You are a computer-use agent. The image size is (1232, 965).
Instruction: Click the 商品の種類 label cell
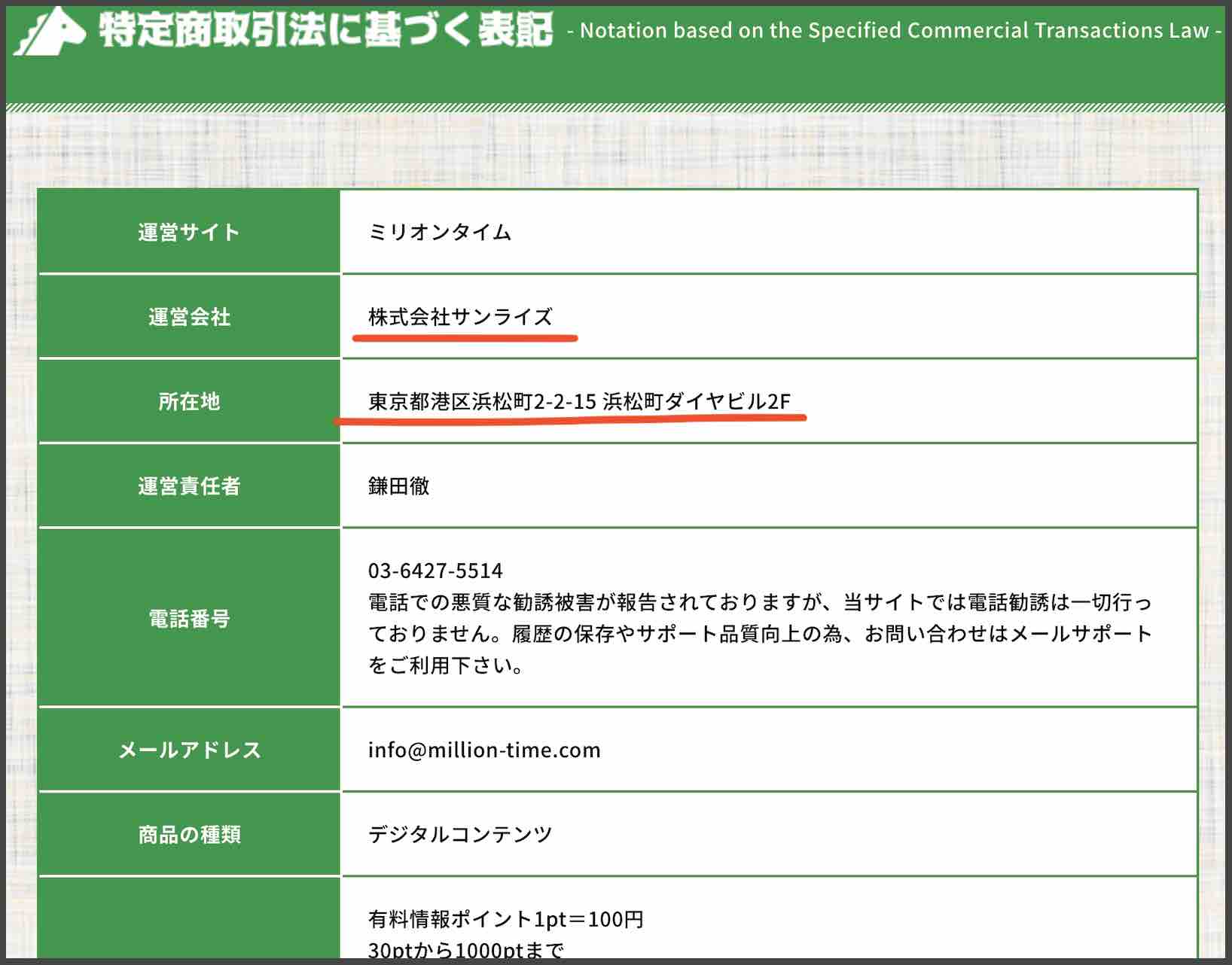(x=188, y=834)
